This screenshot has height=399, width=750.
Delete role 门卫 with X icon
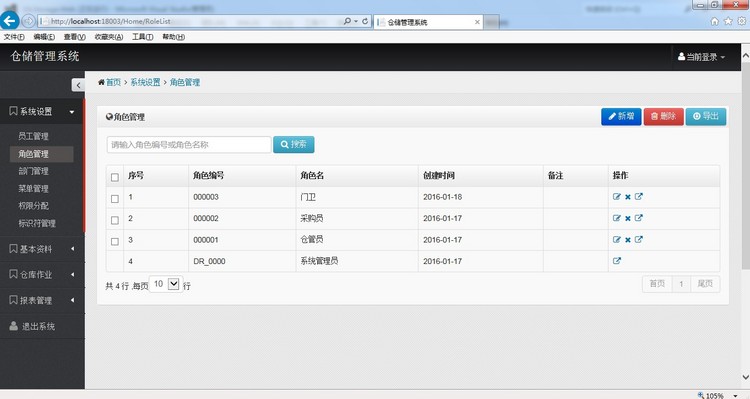pos(628,197)
